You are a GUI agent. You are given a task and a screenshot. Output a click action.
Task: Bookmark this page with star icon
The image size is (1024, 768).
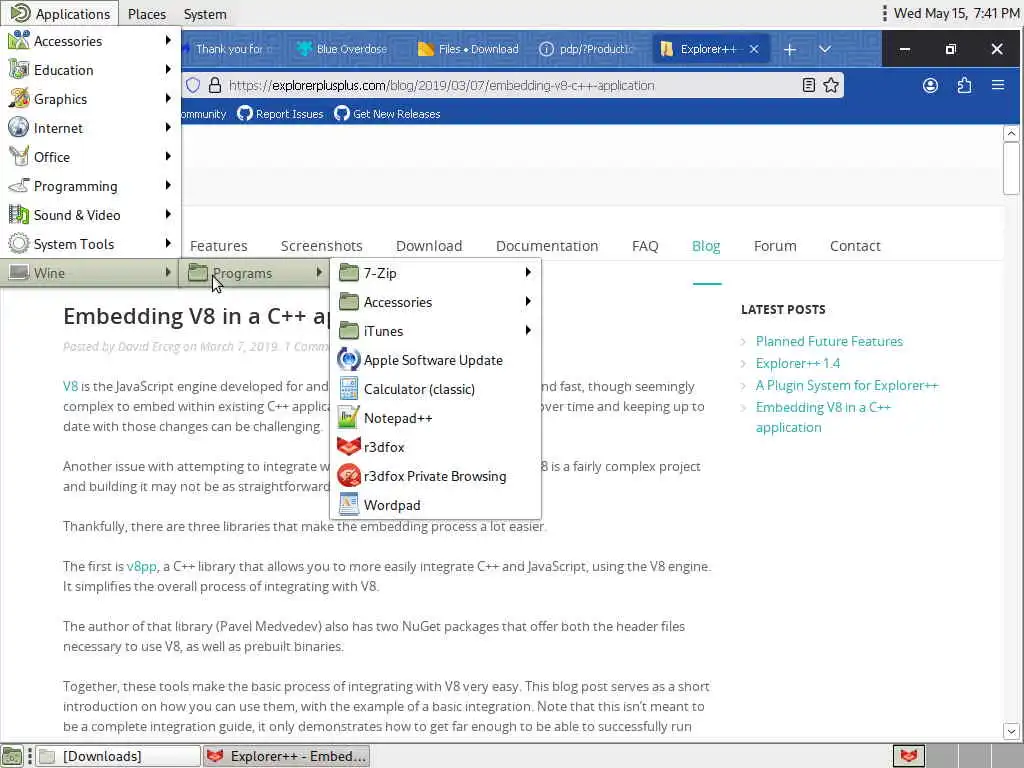[831, 86]
